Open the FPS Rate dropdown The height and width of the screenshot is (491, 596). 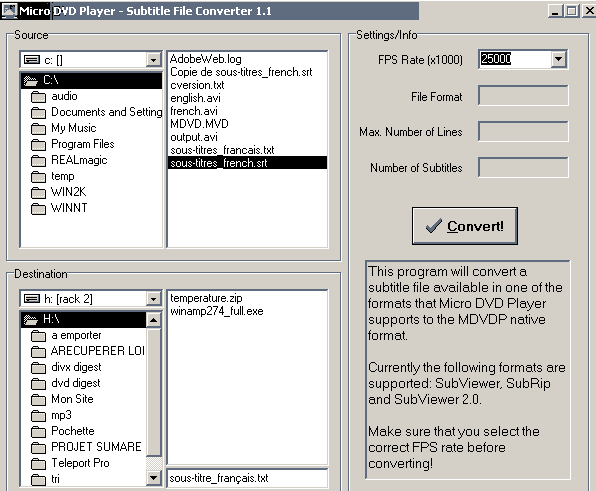coord(558,59)
